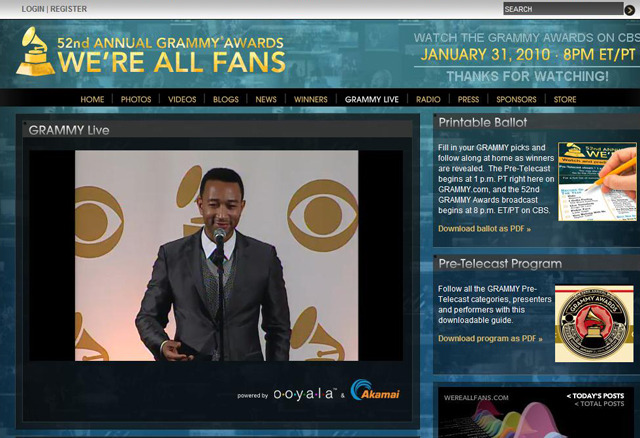
Task: Click Download program as PDF link
Action: coord(490,338)
